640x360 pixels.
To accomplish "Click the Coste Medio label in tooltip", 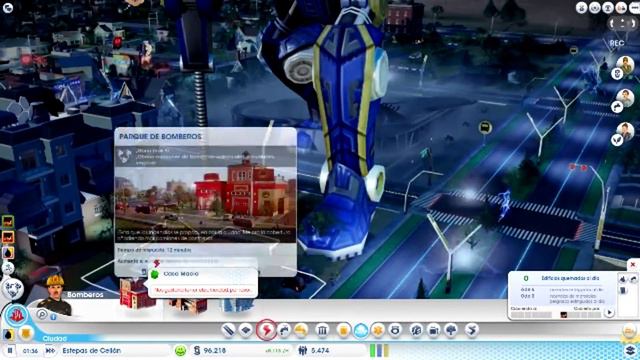I will (181, 274).
